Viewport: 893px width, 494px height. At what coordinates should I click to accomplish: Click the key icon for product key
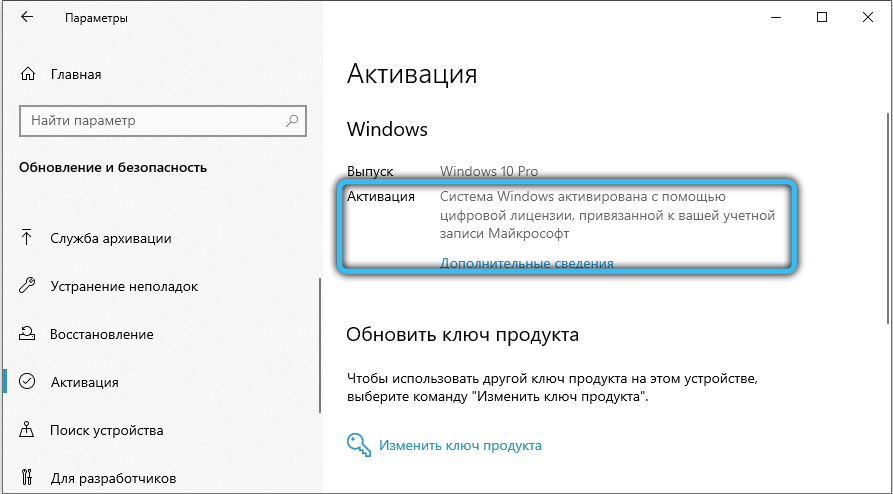(x=357, y=445)
